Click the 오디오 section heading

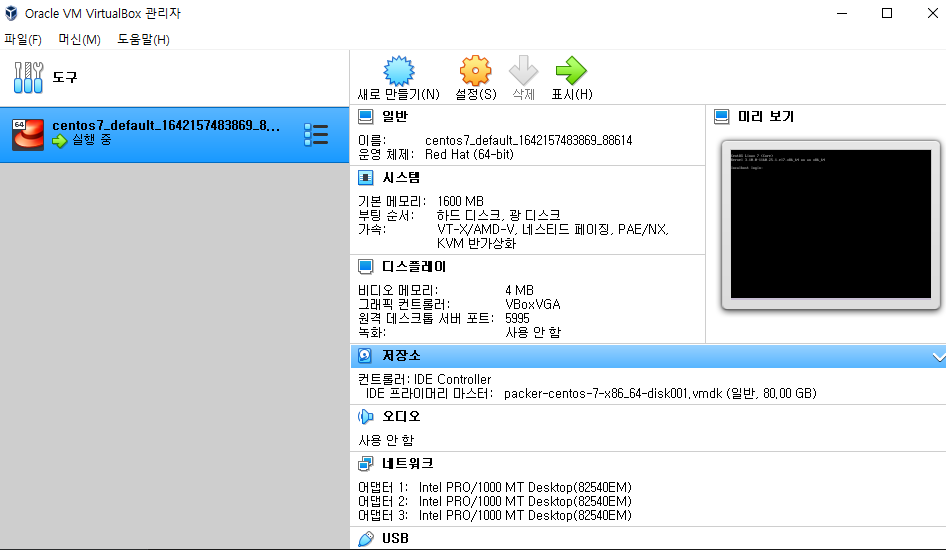tap(401, 416)
